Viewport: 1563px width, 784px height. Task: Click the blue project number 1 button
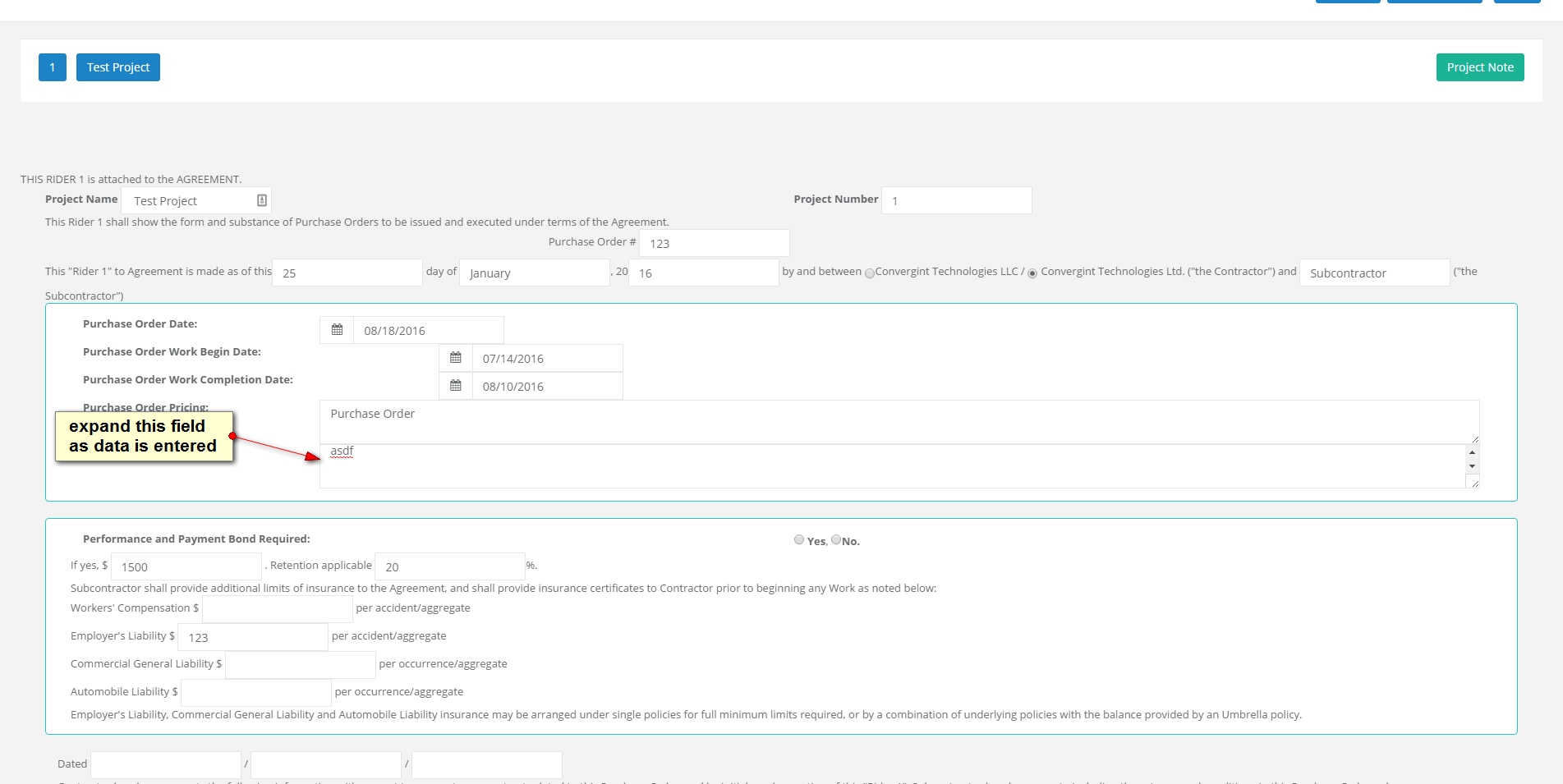point(53,67)
